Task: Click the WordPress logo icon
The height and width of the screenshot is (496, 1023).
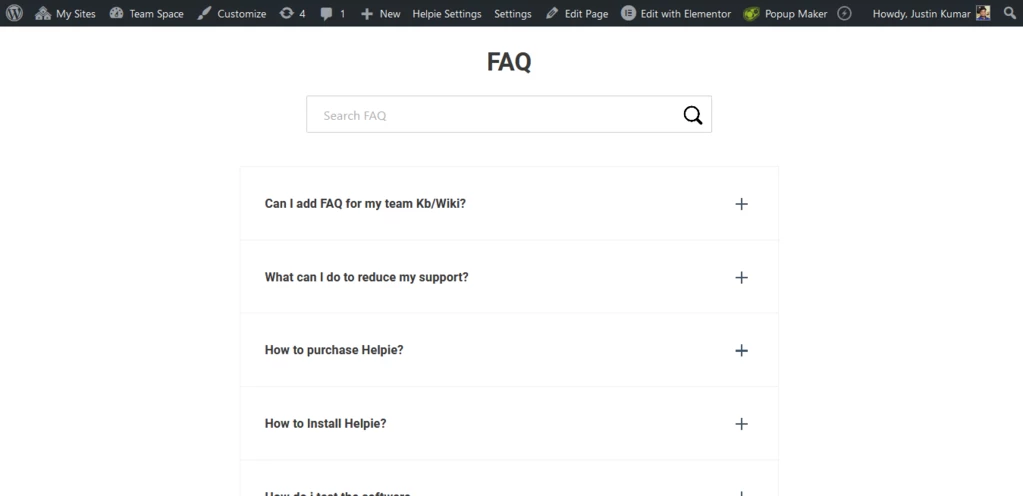Action: point(14,13)
